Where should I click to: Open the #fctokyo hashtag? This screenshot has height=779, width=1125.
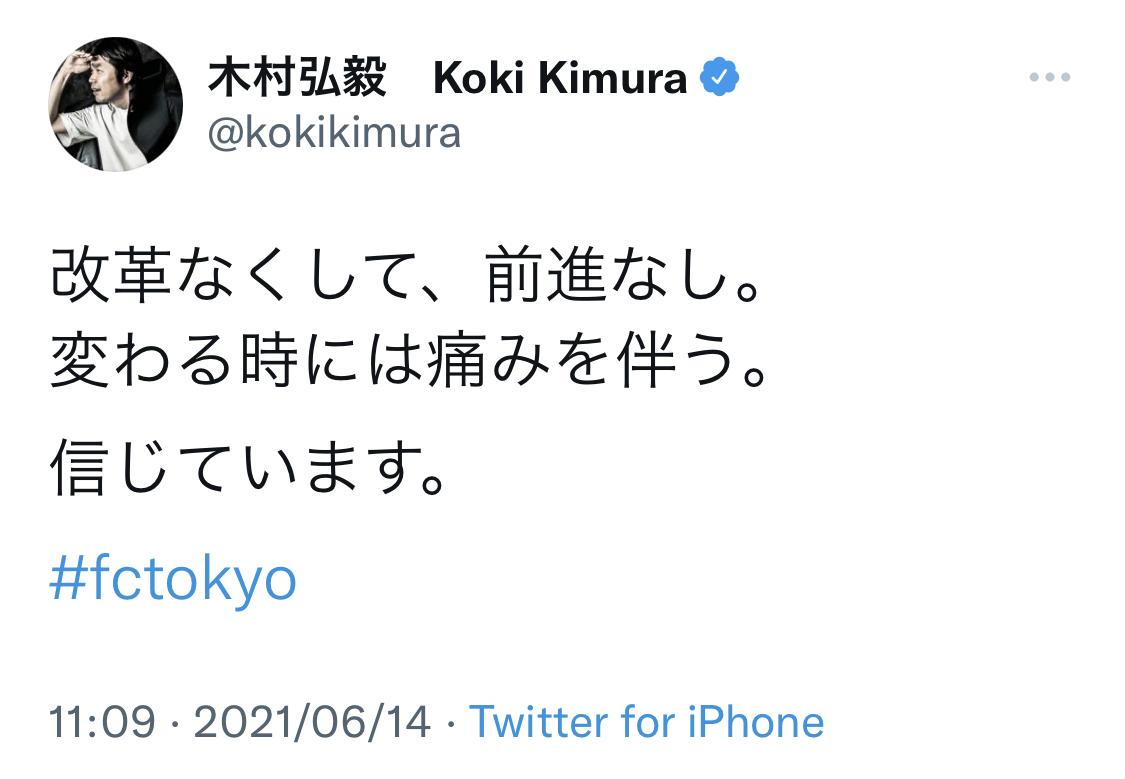pos(173,578)
